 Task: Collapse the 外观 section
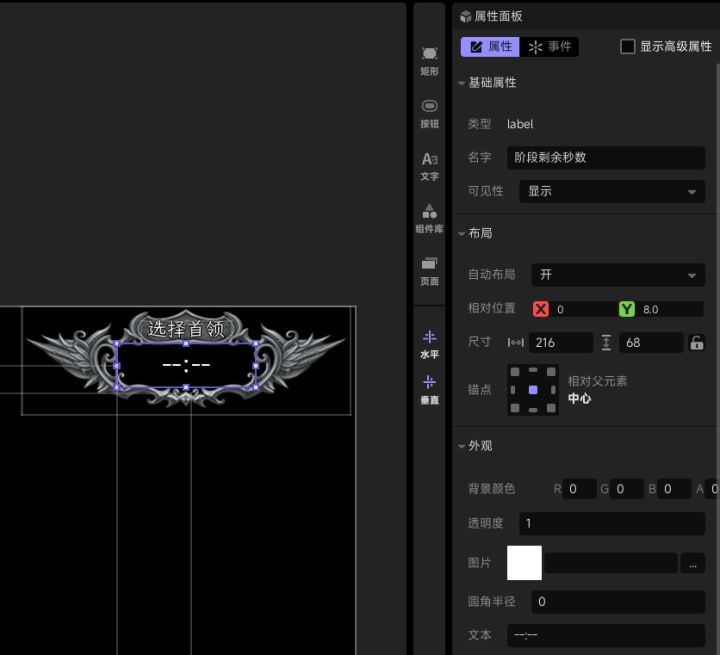pyautogui.click(x=461, y=446)
